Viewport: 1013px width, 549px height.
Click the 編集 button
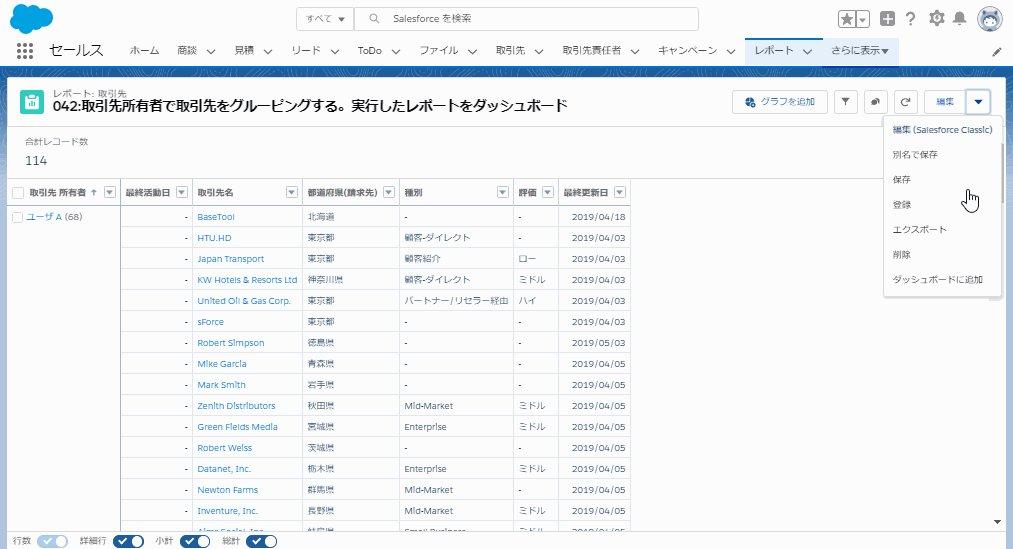[x=945, y=101]
